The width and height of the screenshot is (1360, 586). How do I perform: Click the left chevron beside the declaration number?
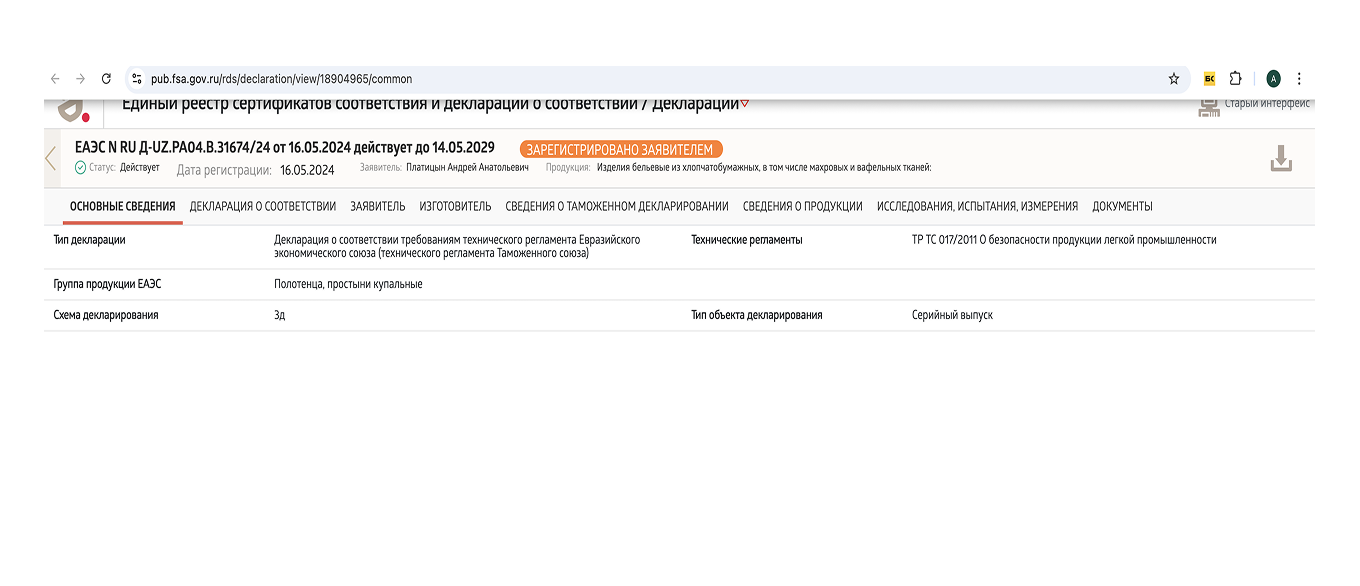coord(50,158)
